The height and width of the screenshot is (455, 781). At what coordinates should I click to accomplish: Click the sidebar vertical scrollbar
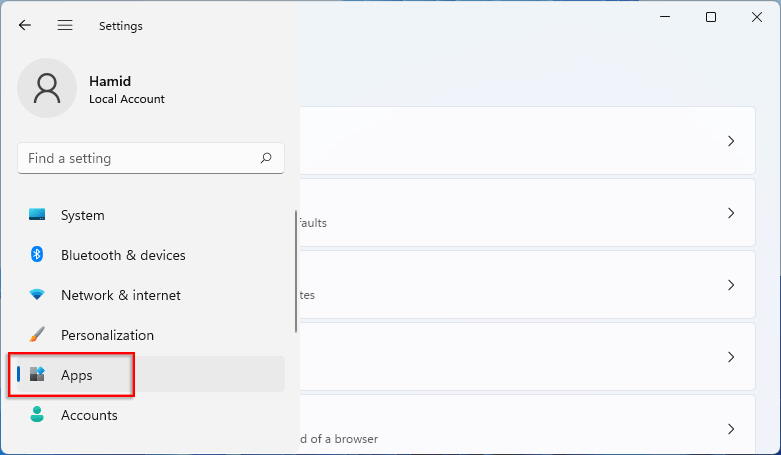tap(296, 271)
